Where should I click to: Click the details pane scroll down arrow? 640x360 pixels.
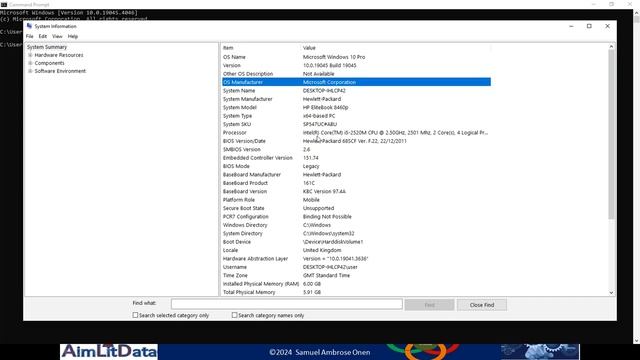click(x=611, y=293)
